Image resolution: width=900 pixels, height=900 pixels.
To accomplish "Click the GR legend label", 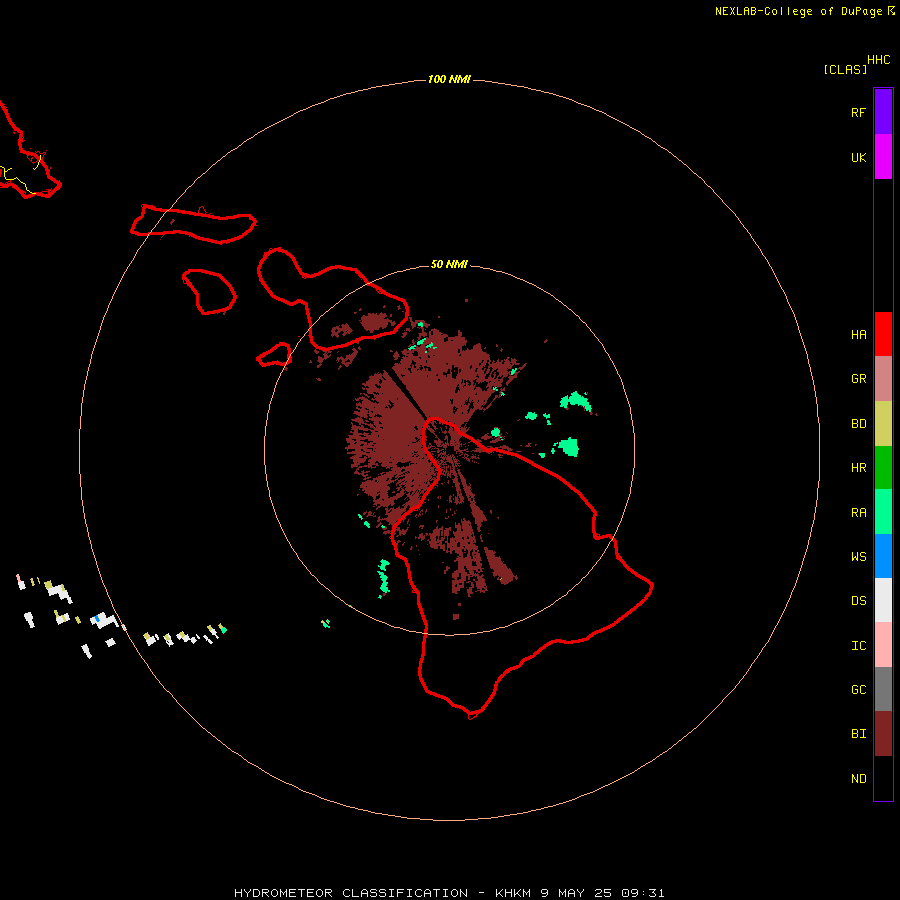I will coord(858,379).
